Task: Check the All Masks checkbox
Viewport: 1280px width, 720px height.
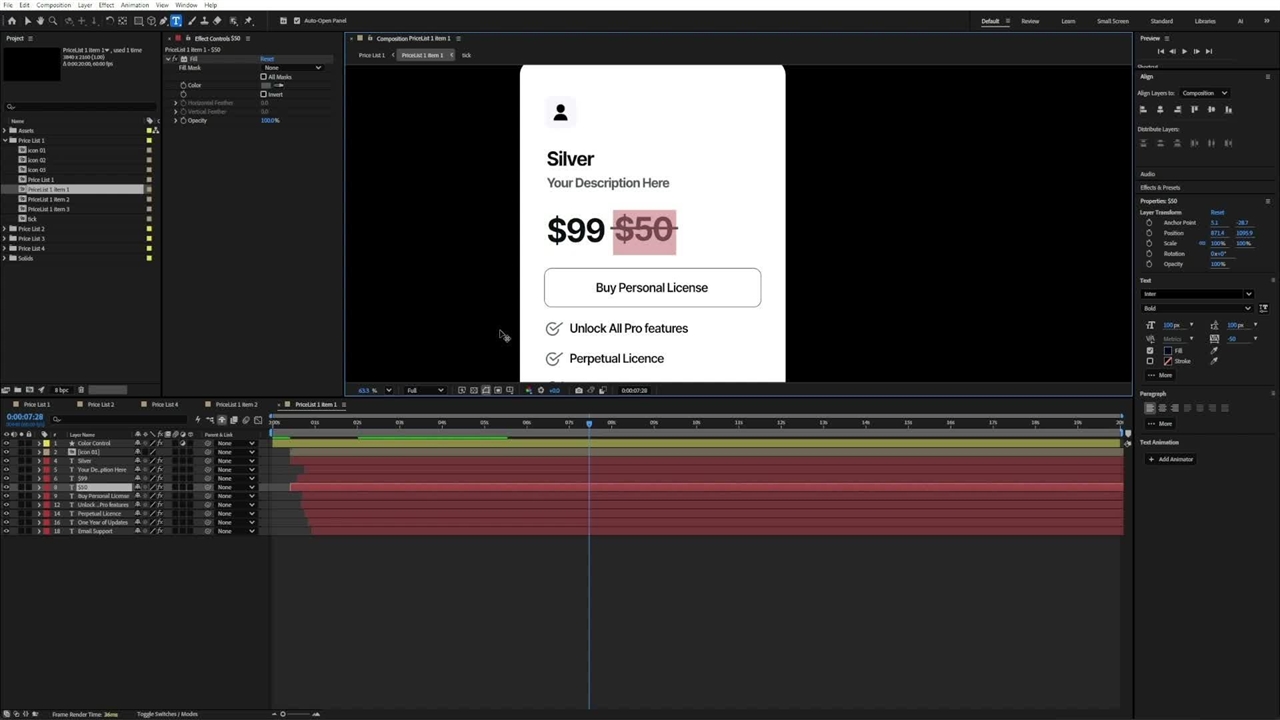Action: pyautogui.click(x=263, y=77)
